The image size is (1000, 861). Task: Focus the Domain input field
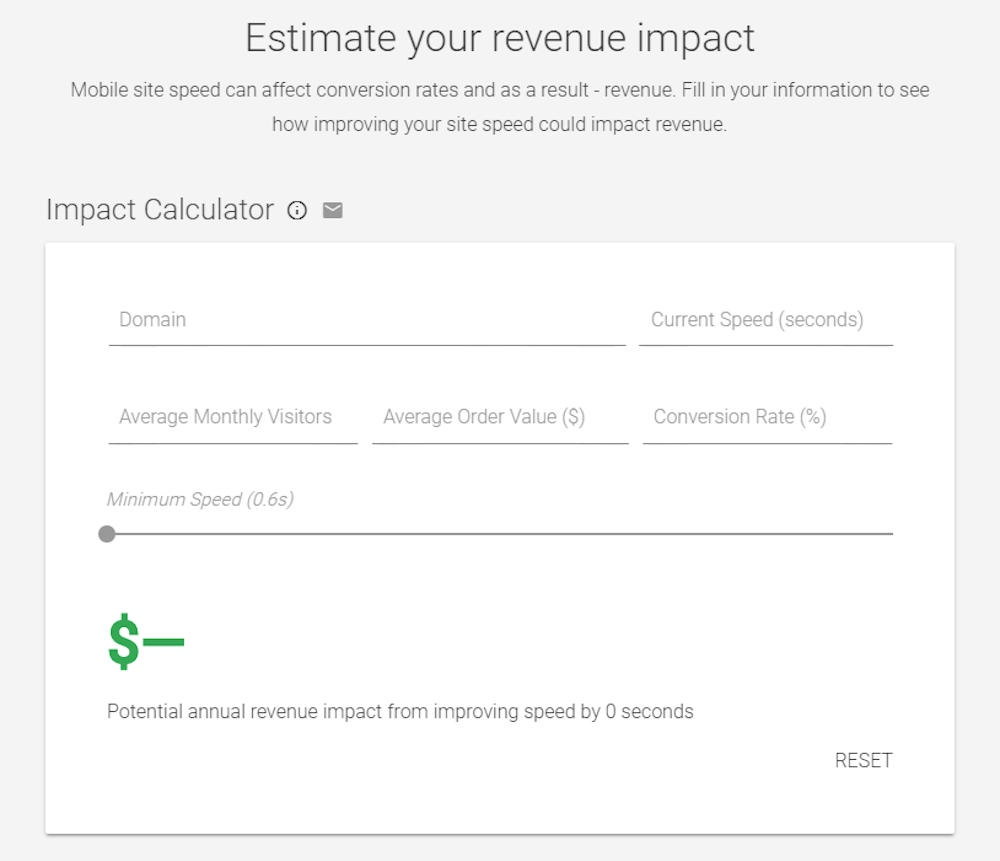(367, 321)
